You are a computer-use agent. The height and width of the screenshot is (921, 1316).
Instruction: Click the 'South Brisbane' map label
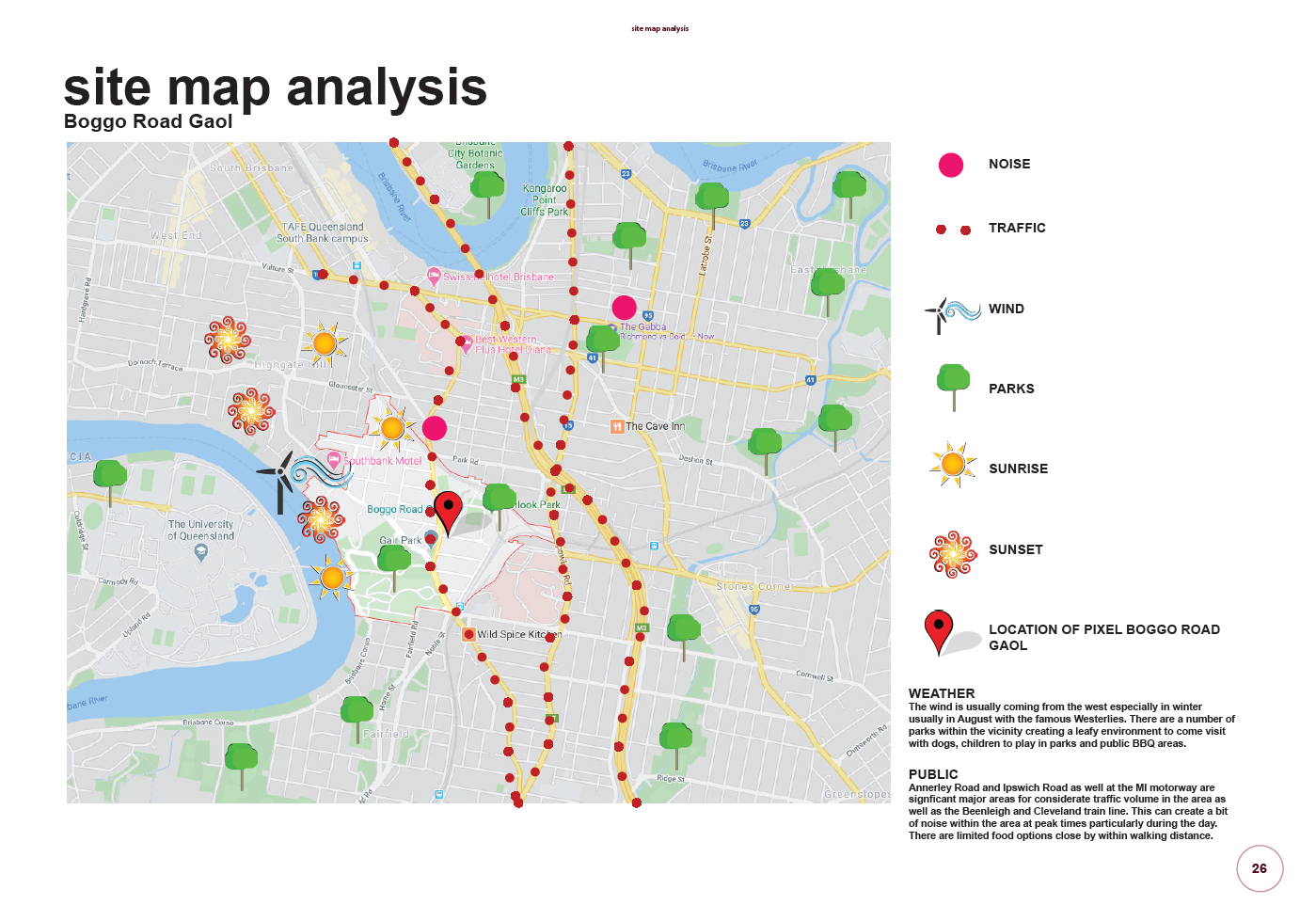click(x=251, y=167)
